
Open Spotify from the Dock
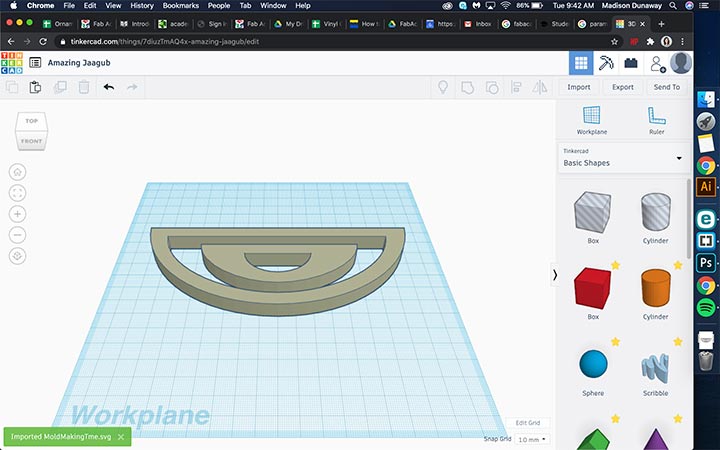pyautogui.click(x=706, y=307)
